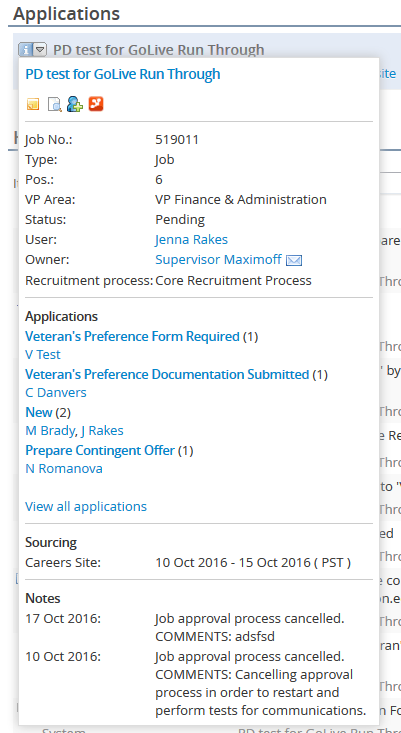Click View all applications link

[x=86, y=507]
